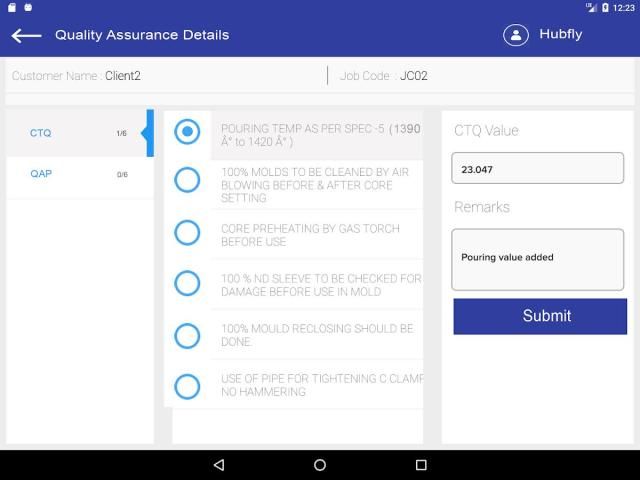This screenshot has height=480, width=640.
Task: Click the Hubfly username label
Action: (560, 35)
